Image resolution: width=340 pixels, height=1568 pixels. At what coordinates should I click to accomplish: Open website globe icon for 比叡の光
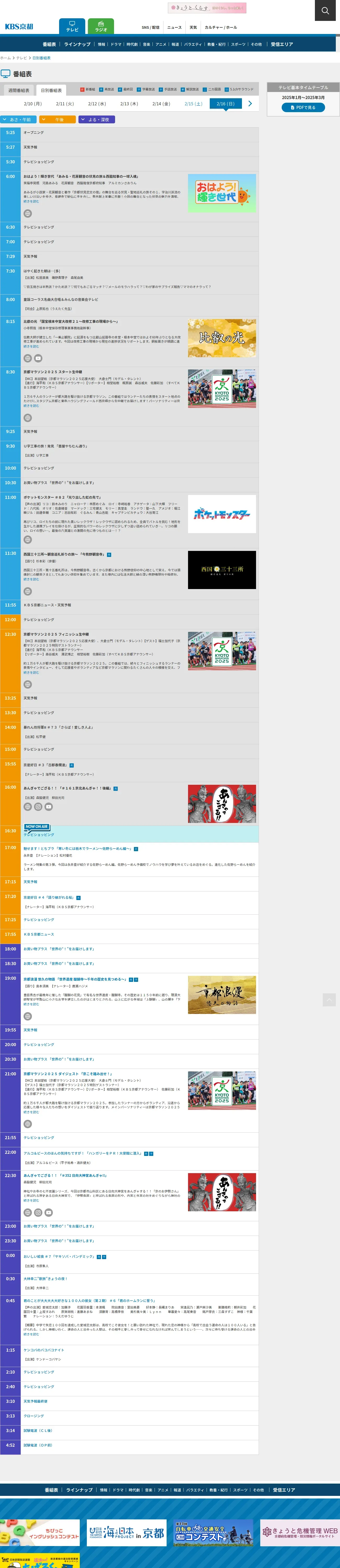coord(27,358)
